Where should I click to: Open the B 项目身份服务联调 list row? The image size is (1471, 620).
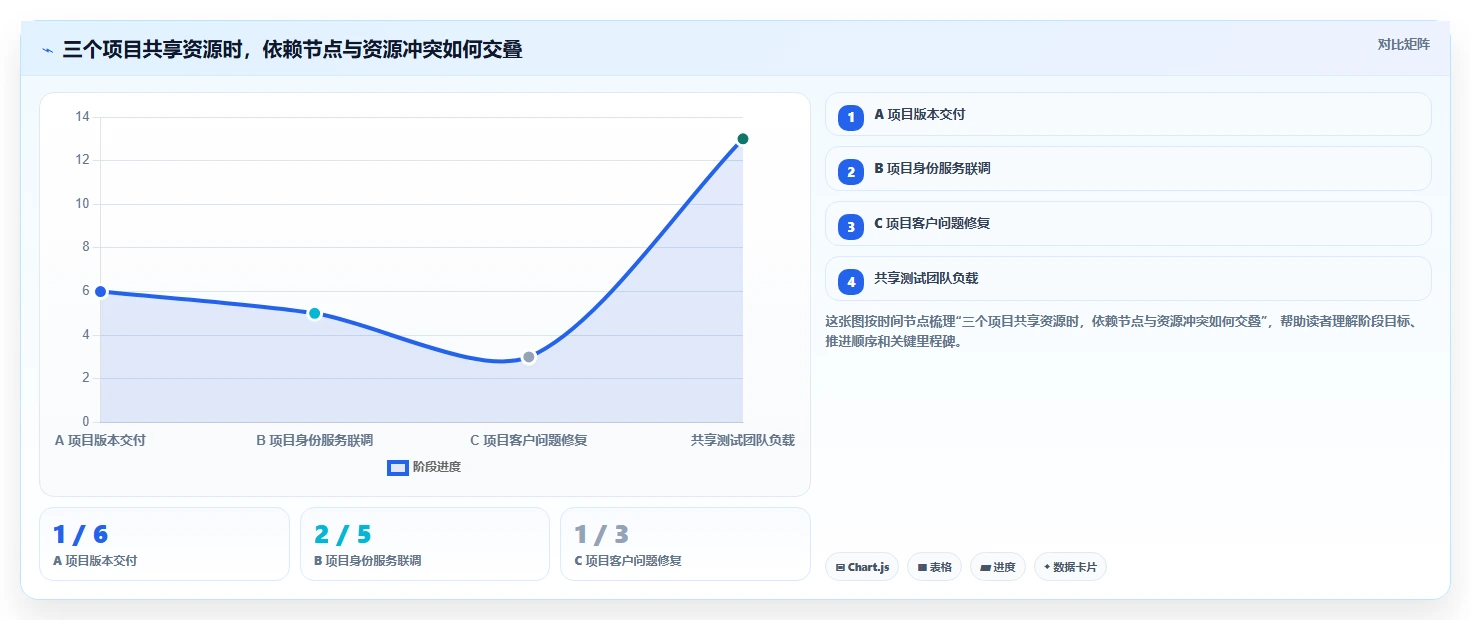pos(1128,169)
